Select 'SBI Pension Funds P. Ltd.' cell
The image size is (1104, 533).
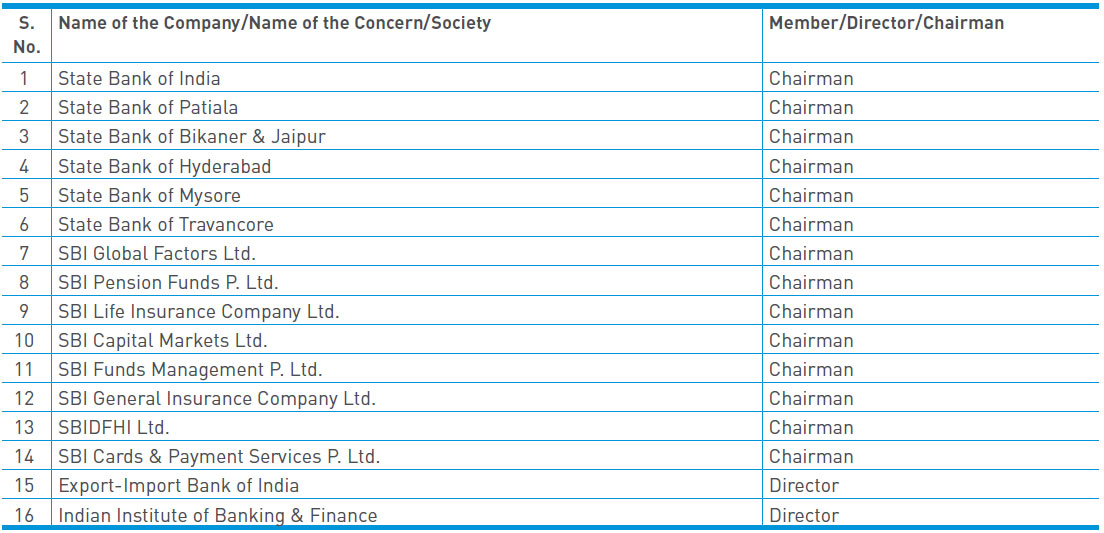click(168, 282)
